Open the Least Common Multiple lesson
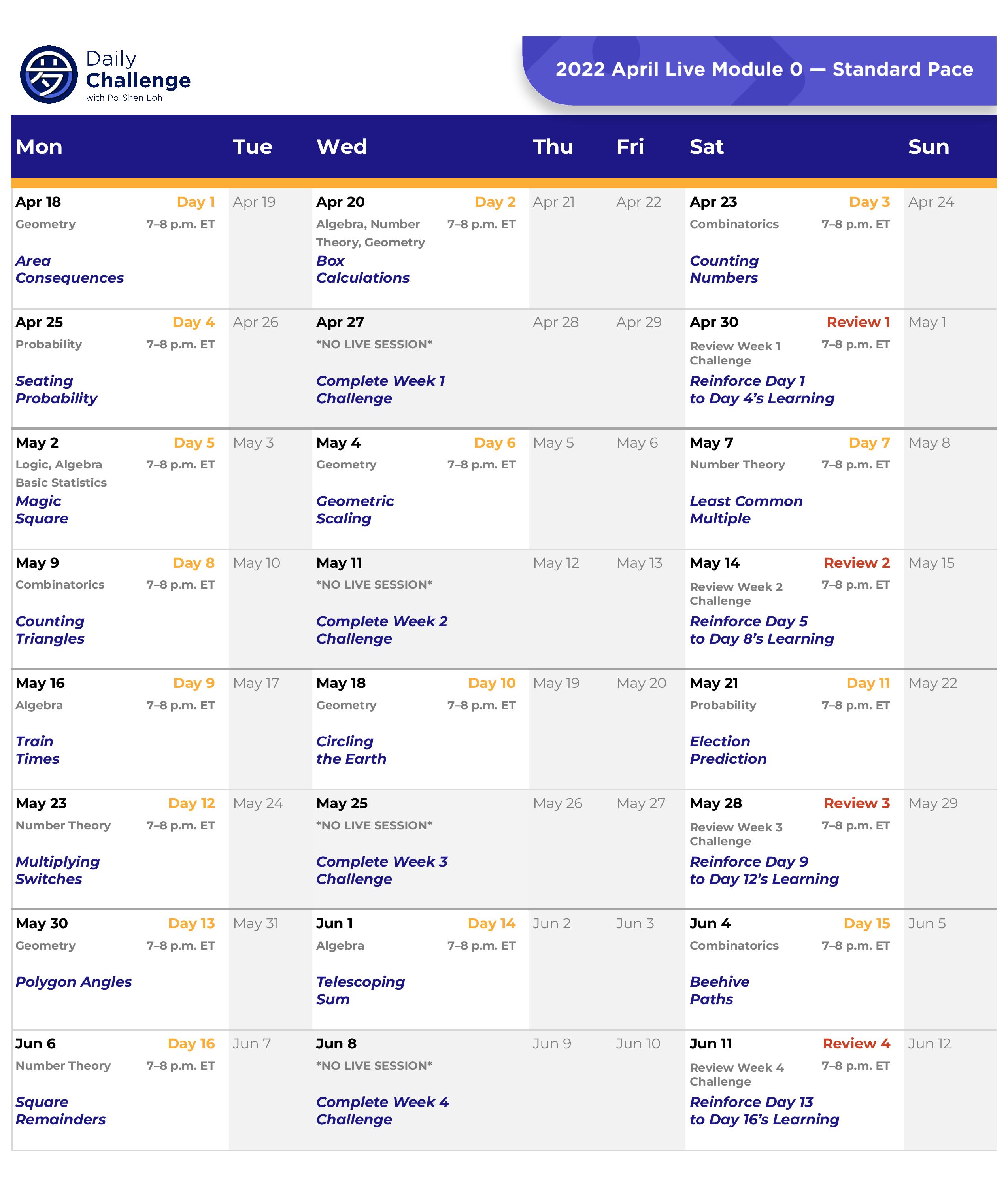 tap(745, 510)
